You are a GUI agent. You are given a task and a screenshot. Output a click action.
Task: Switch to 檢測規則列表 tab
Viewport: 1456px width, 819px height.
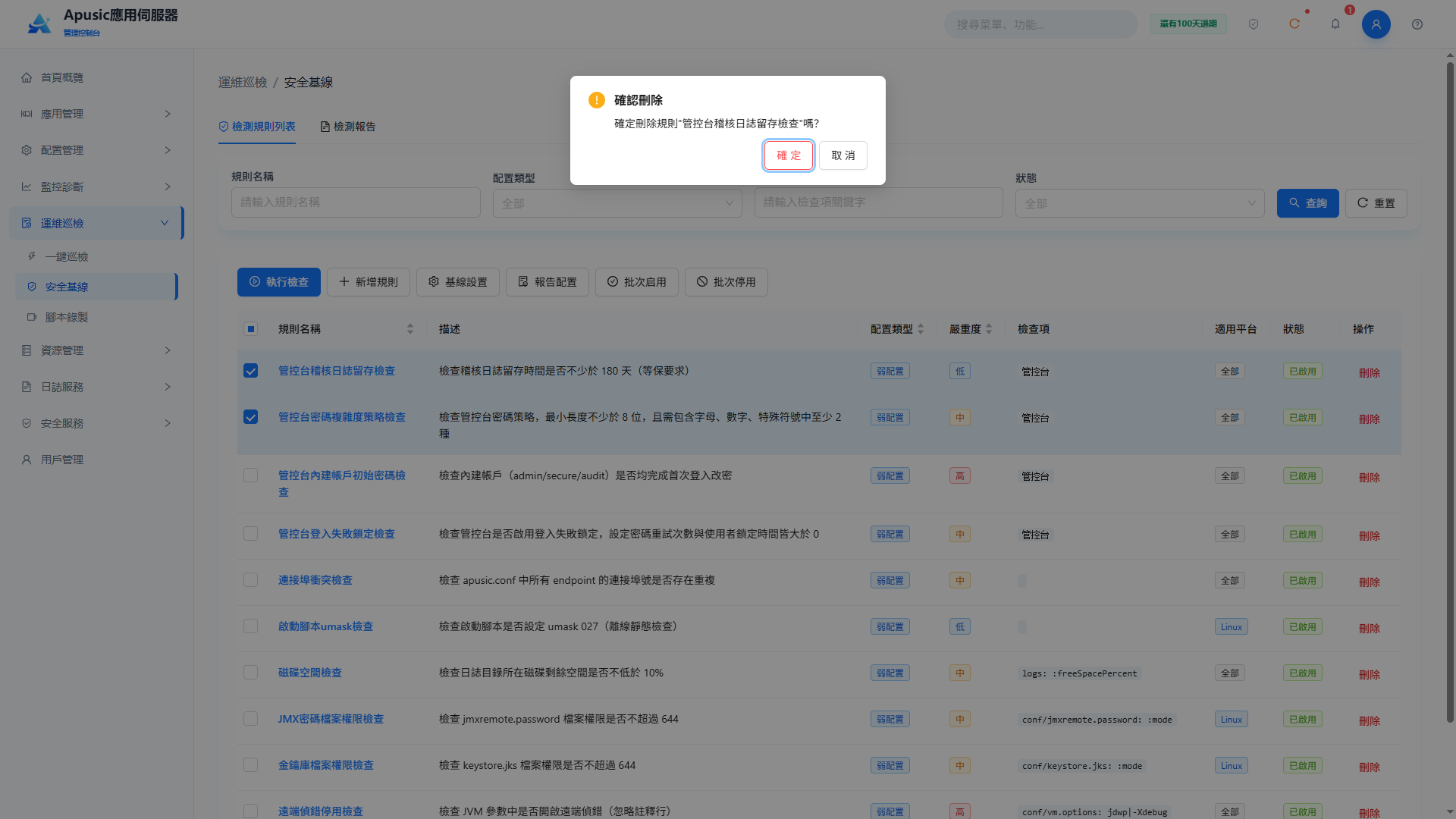(x=257, y=127)
